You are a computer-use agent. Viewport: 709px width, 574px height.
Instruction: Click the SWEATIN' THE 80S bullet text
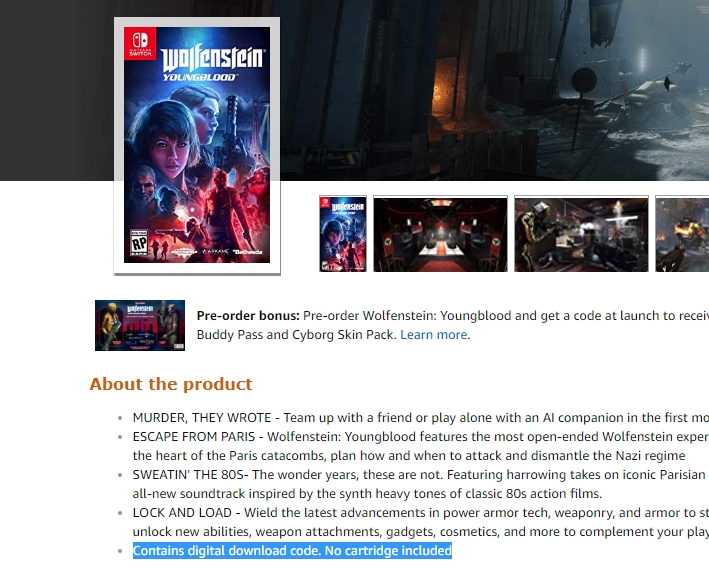click(421, 484)
